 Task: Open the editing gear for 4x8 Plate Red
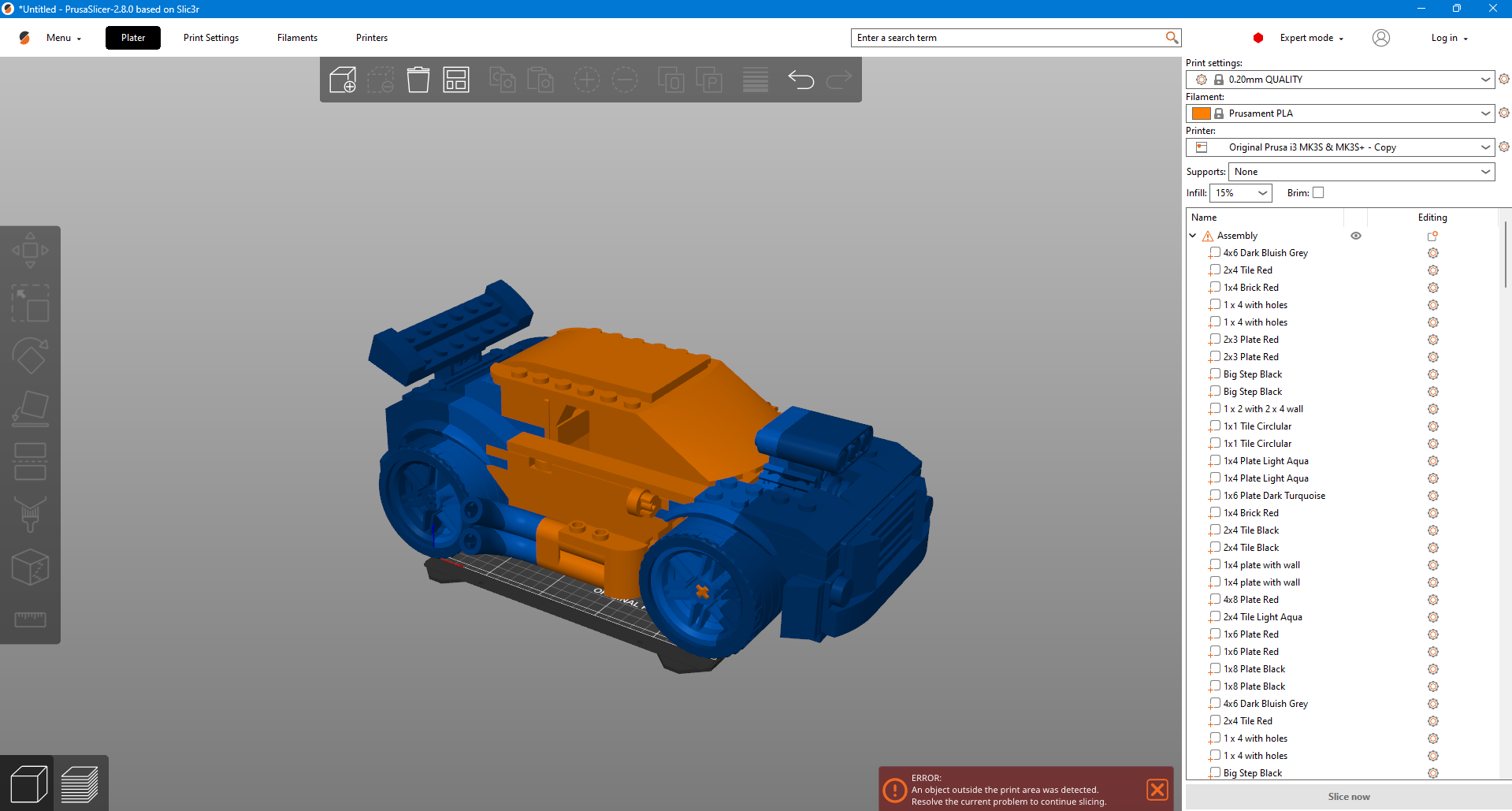(1433, 600)
